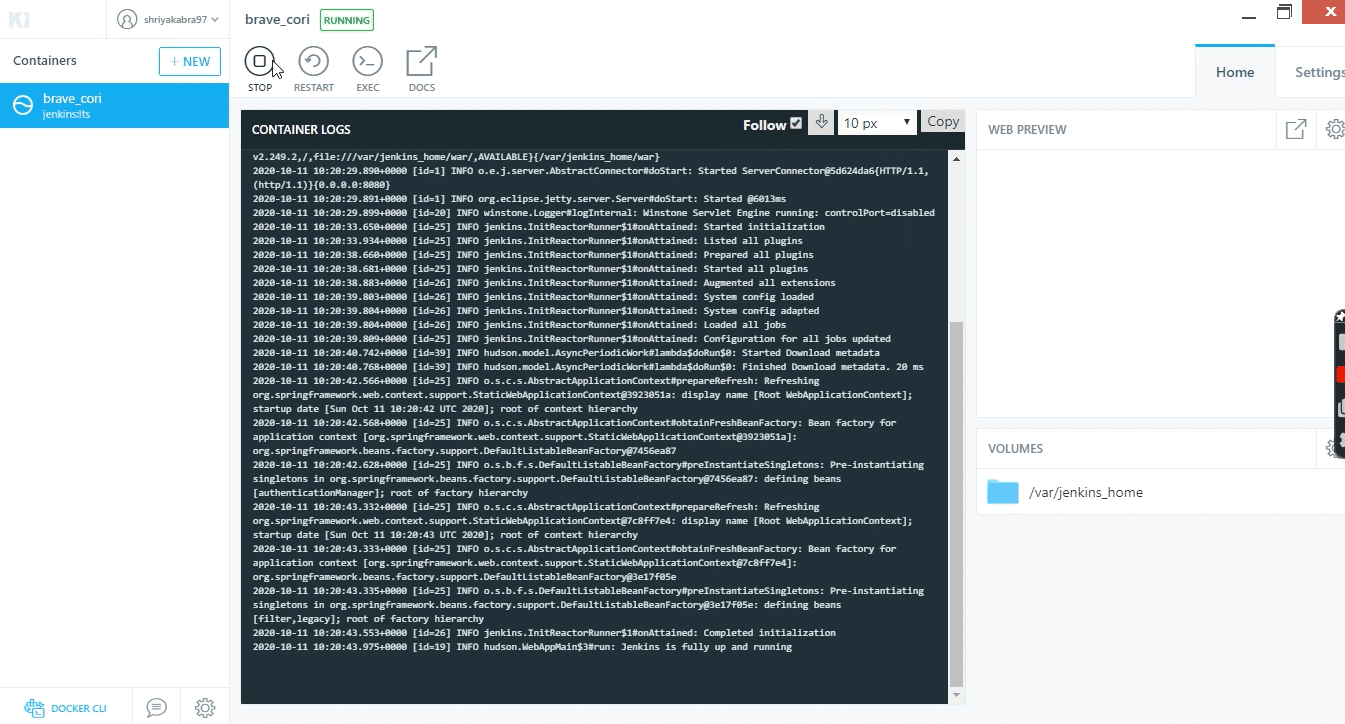This screenshot has height=724, width=1345.
Task: Copy the container logs
Action: coord(942,122)
